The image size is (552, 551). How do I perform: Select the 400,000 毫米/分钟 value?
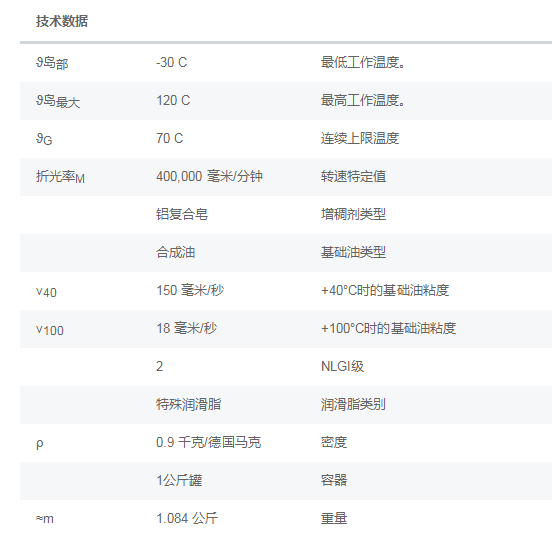209,176
